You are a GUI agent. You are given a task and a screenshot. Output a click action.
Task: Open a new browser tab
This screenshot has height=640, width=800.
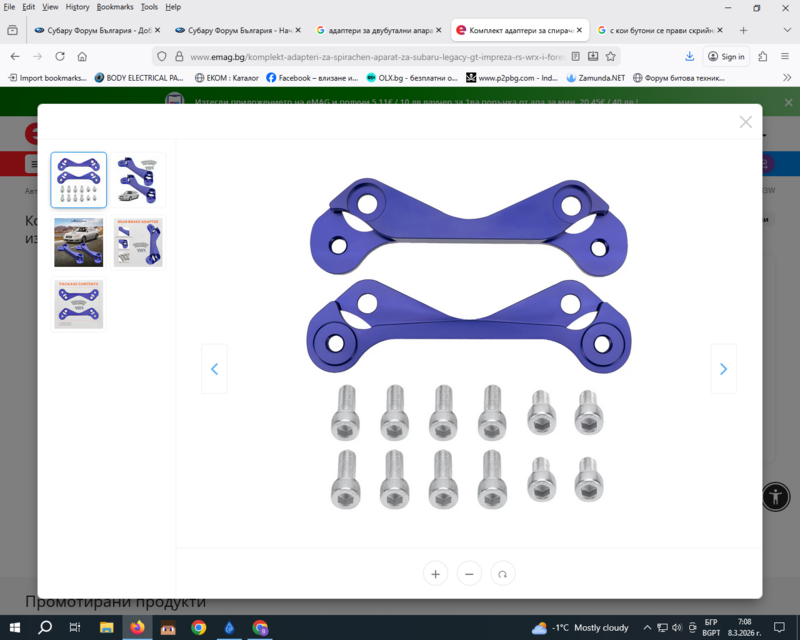coord(743,31)
